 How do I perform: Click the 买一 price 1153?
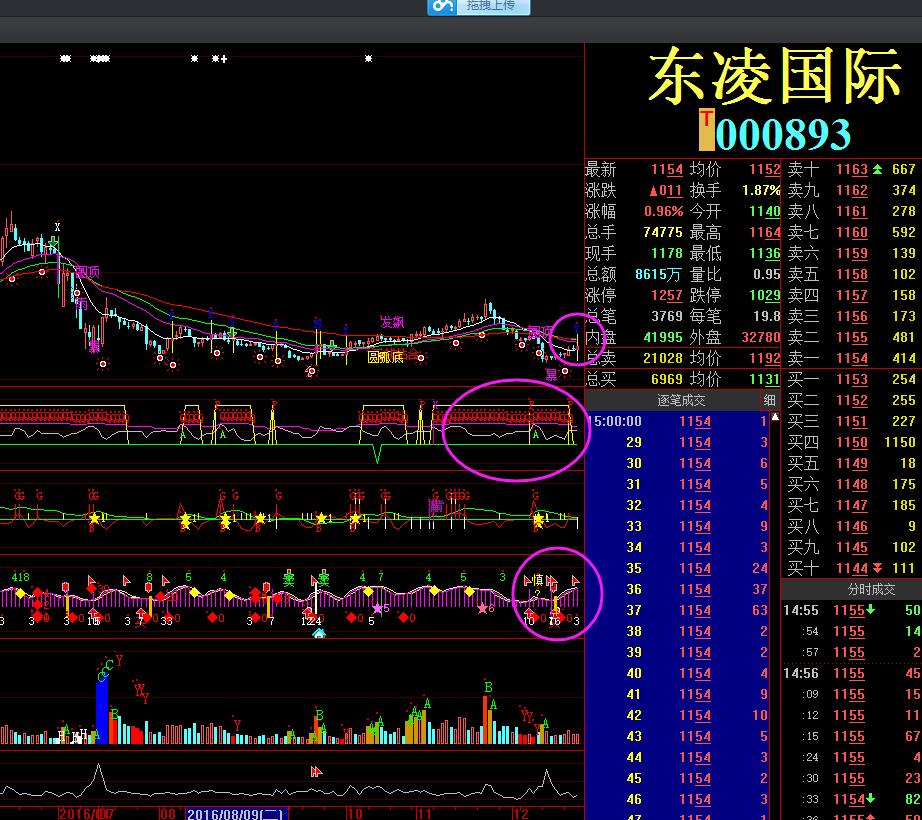click(852, 379)
